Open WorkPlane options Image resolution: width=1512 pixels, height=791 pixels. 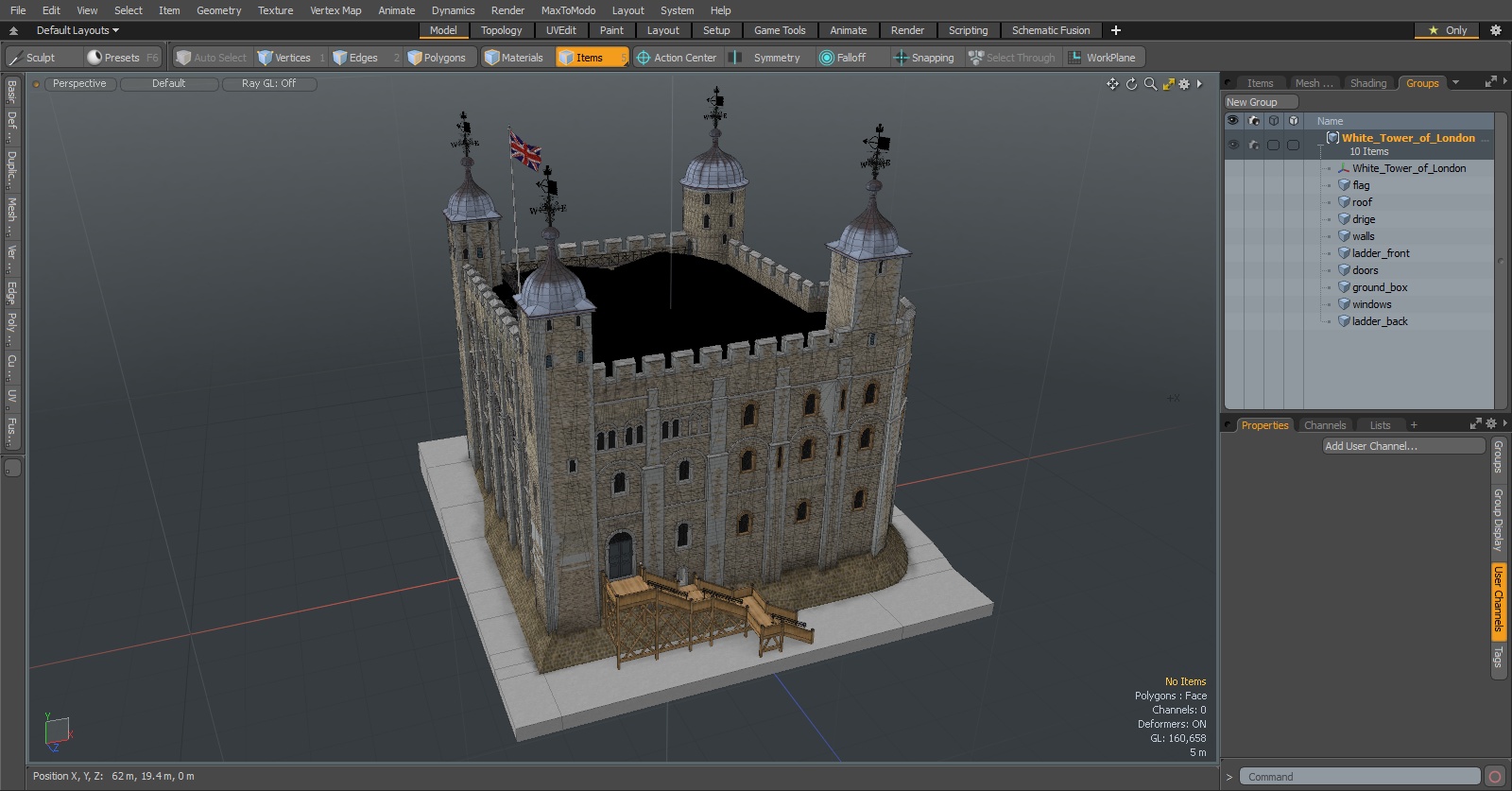1104,58
